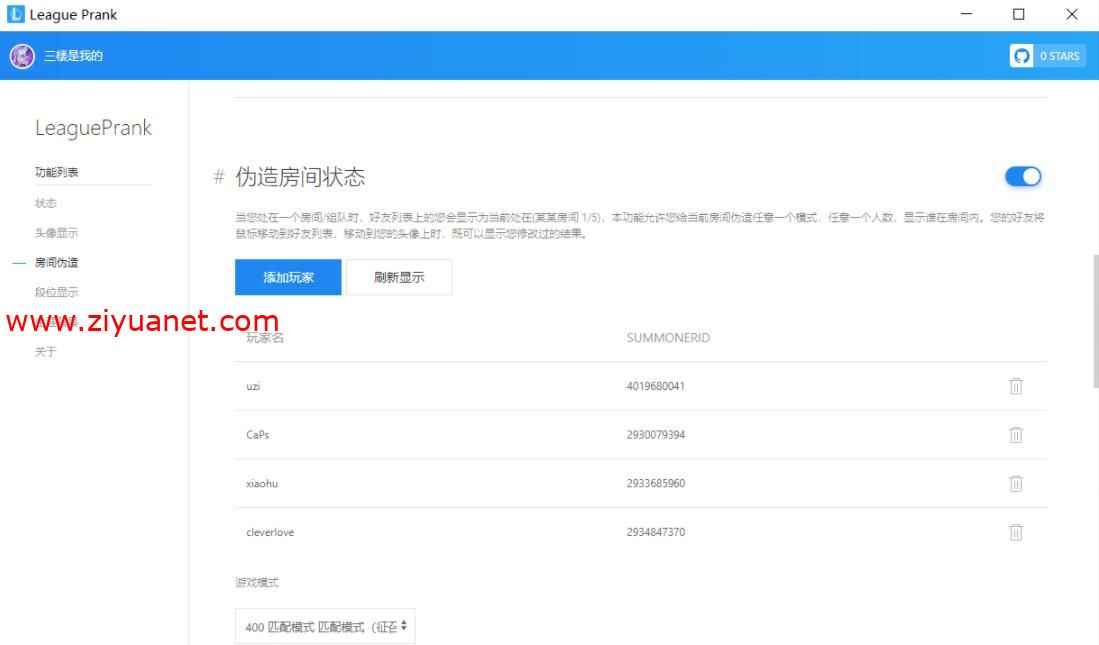Click the 游戏模式 label
Viewport: 1099px width, 645px height.
pos(257,582)
